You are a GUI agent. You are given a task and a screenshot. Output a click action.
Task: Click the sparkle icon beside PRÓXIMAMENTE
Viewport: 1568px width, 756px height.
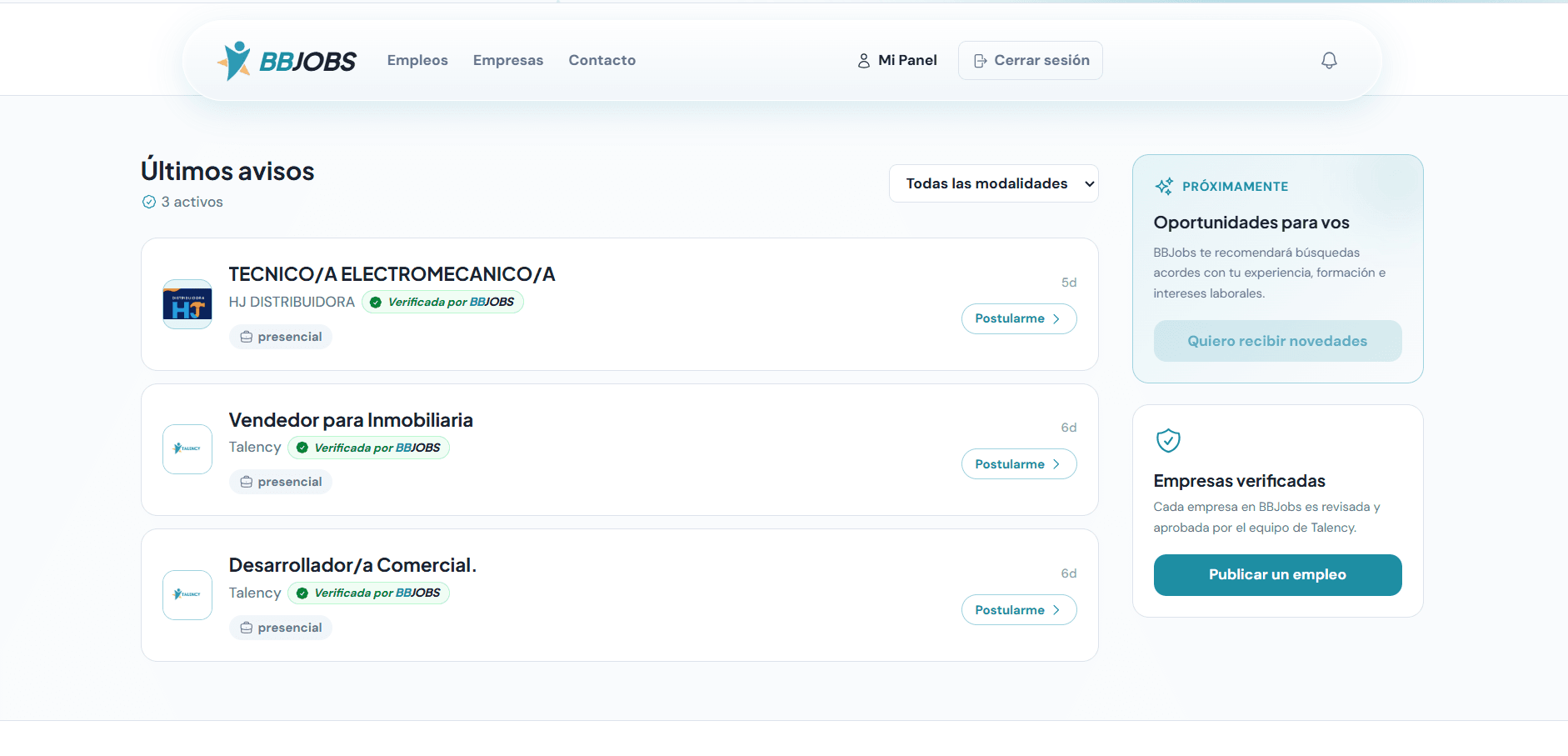click(x=1164, y=186)
